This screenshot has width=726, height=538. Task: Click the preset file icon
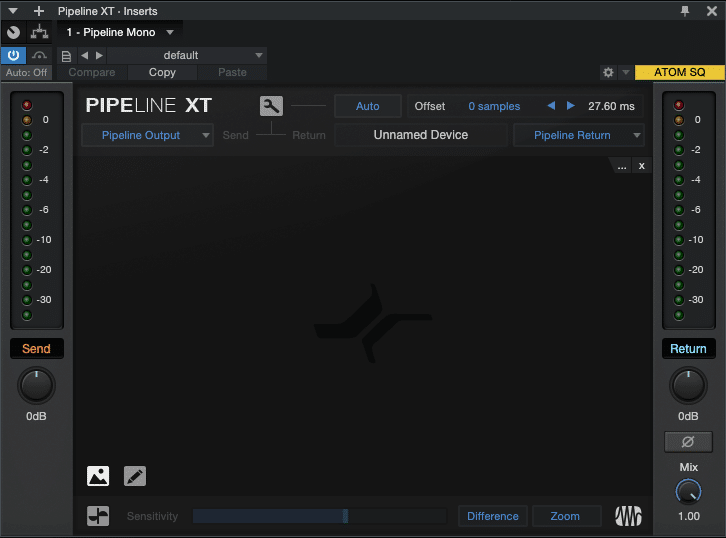click(66, 55)
